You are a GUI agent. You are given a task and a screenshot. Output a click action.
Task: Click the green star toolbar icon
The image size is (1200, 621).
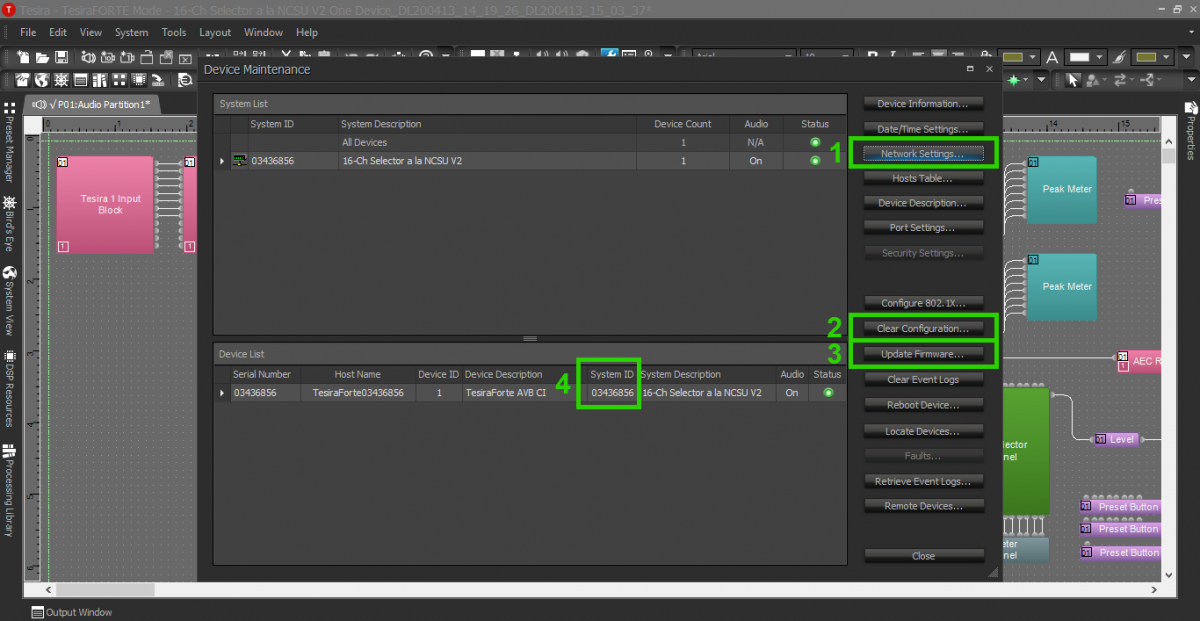point(1014,79)
